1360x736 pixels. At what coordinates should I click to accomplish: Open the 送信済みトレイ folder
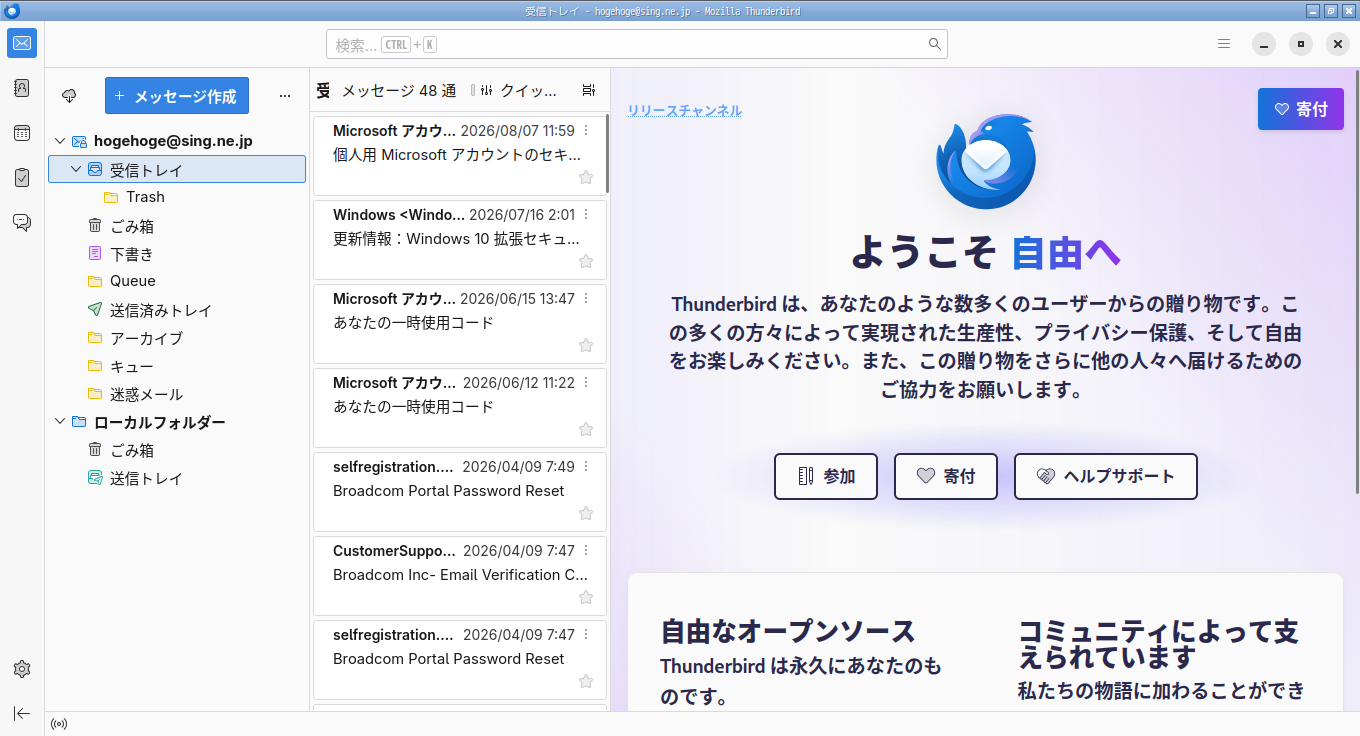(x=177, y=310)
